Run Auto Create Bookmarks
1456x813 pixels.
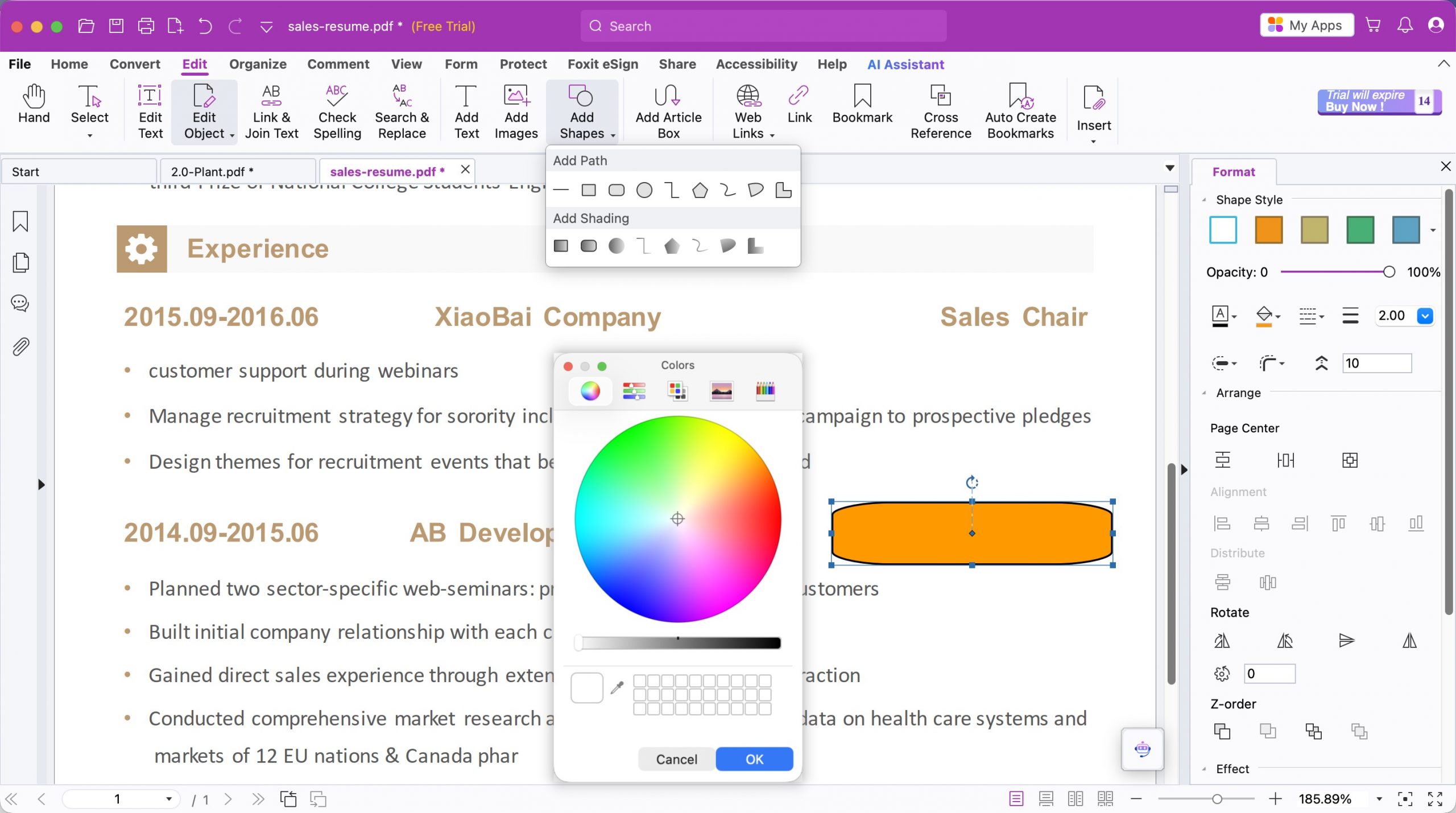(1020, 112)
